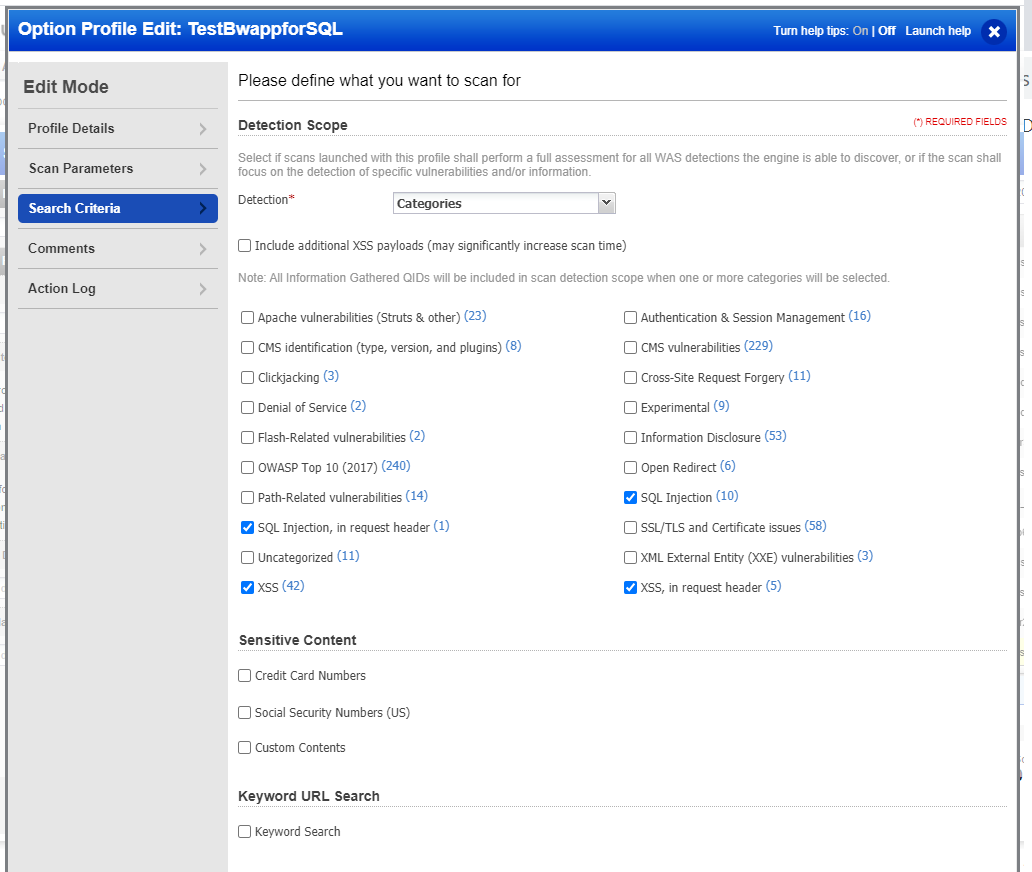
Task: Close the Option Profile Edit dialog
Action: tap(994, 31)
